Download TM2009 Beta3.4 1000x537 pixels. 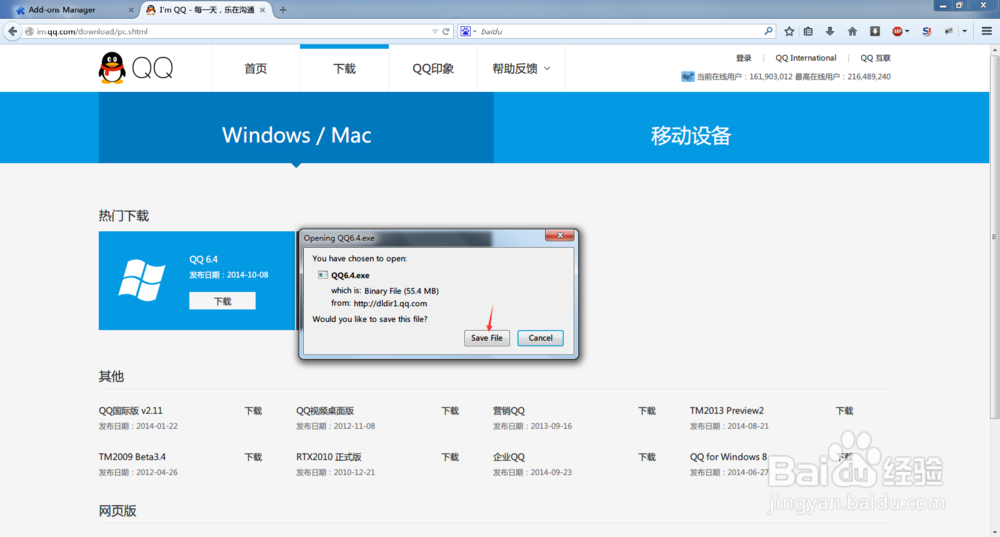[253, 457]
